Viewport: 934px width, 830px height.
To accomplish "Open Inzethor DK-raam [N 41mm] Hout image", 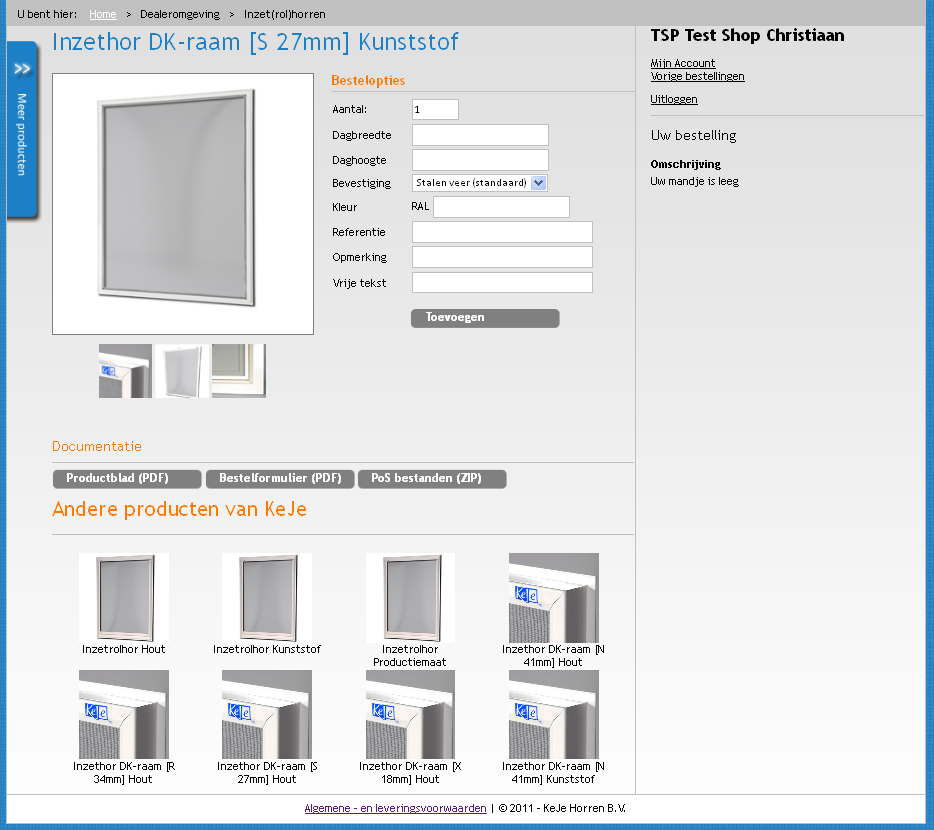I will tap(554, 597).
